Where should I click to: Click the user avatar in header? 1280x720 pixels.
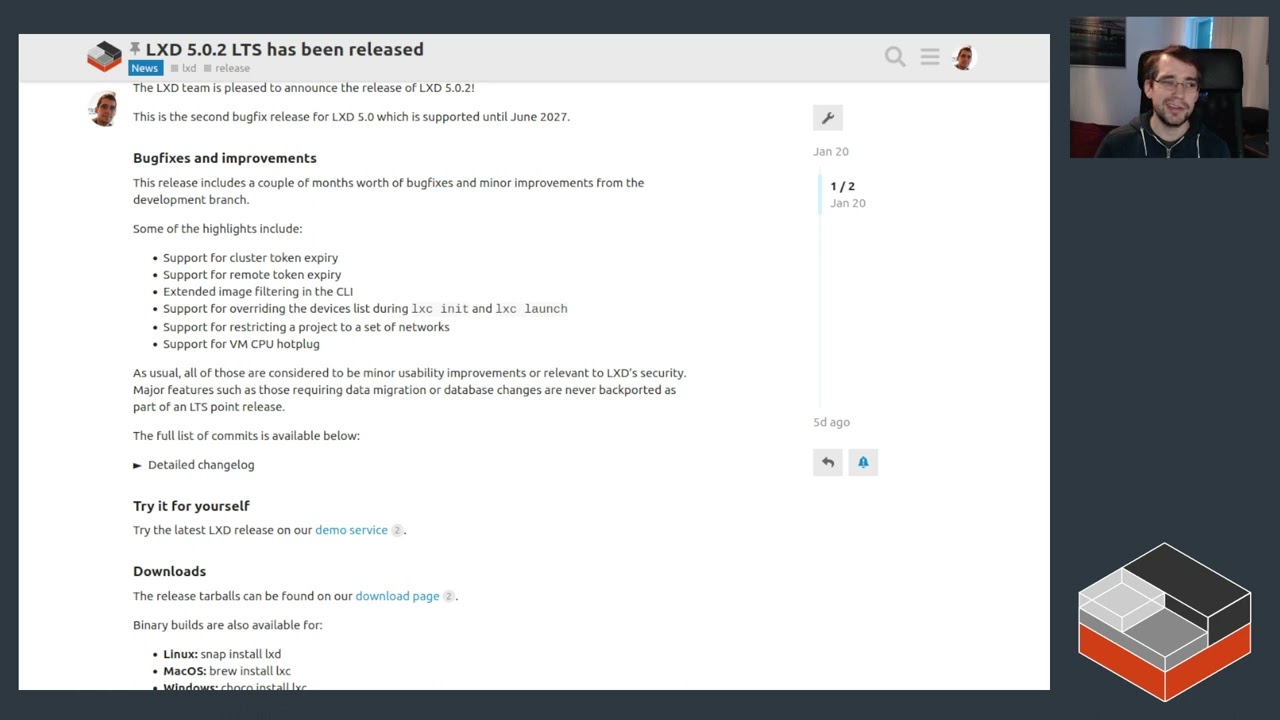963,57
